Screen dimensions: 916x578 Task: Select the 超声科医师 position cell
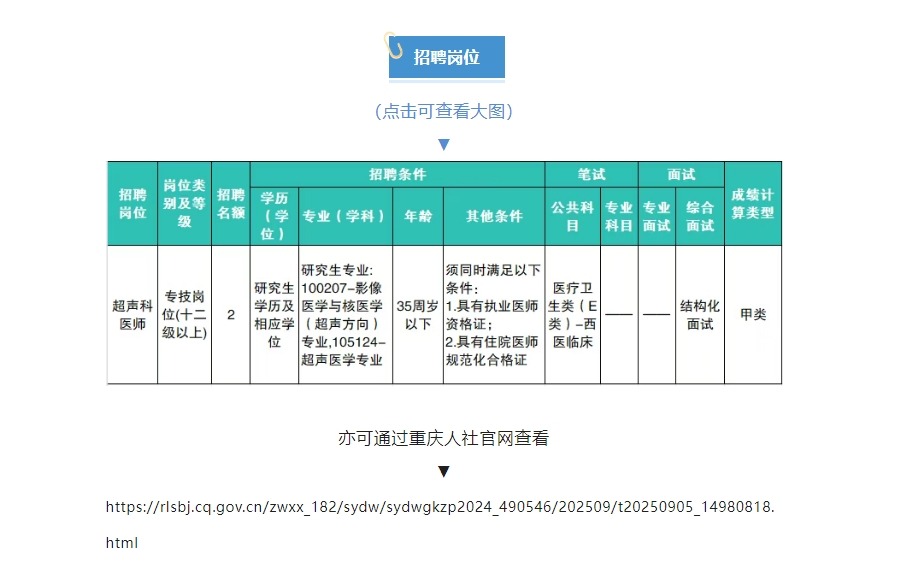pyautogui.click(x=132, y=314)
